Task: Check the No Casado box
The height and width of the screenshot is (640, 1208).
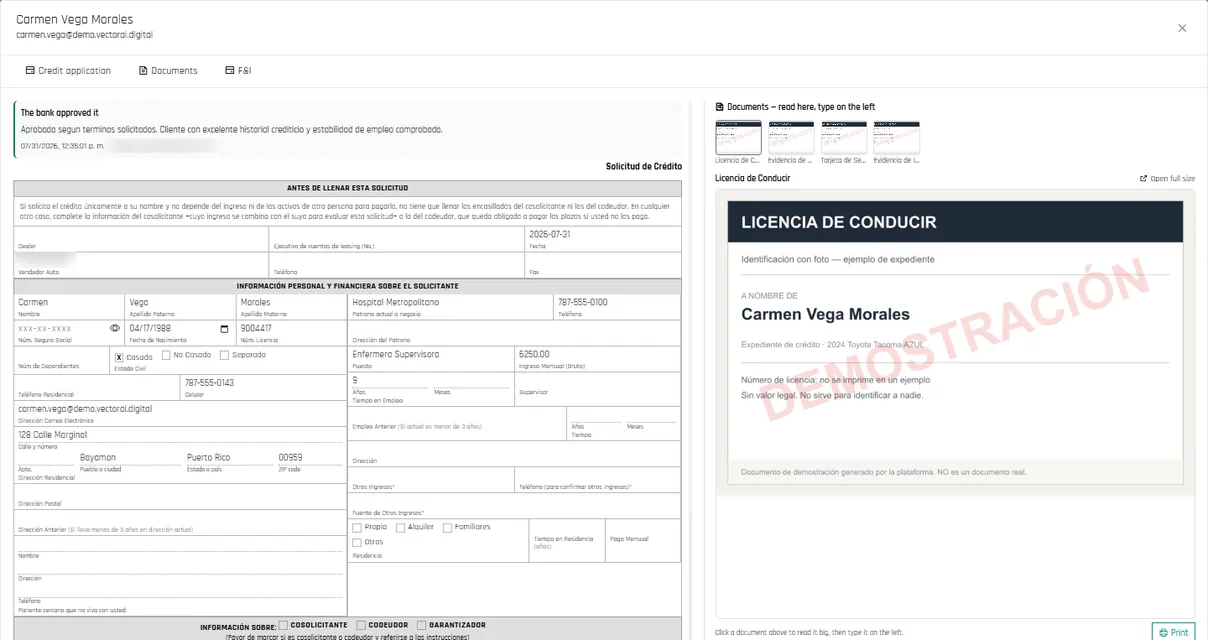Action: pos(166,355)
